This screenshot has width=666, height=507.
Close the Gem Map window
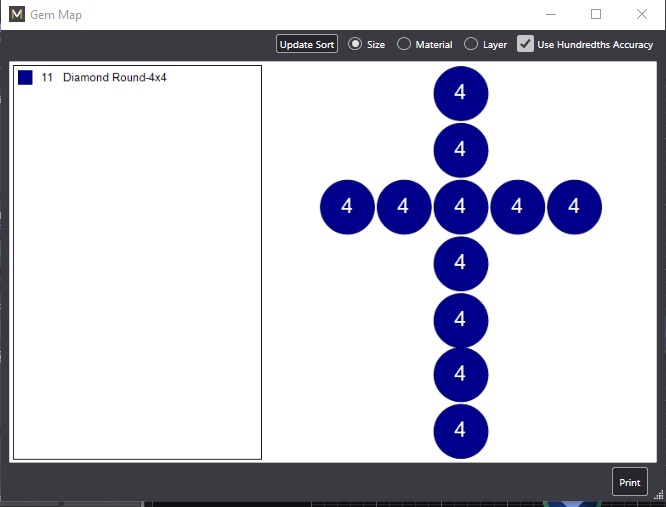click(642, 14)
